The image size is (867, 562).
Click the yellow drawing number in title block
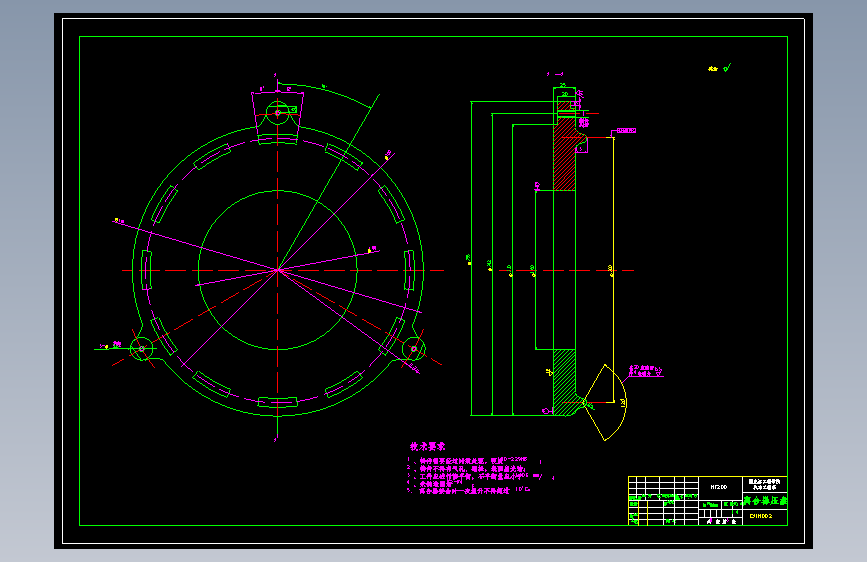761,516
